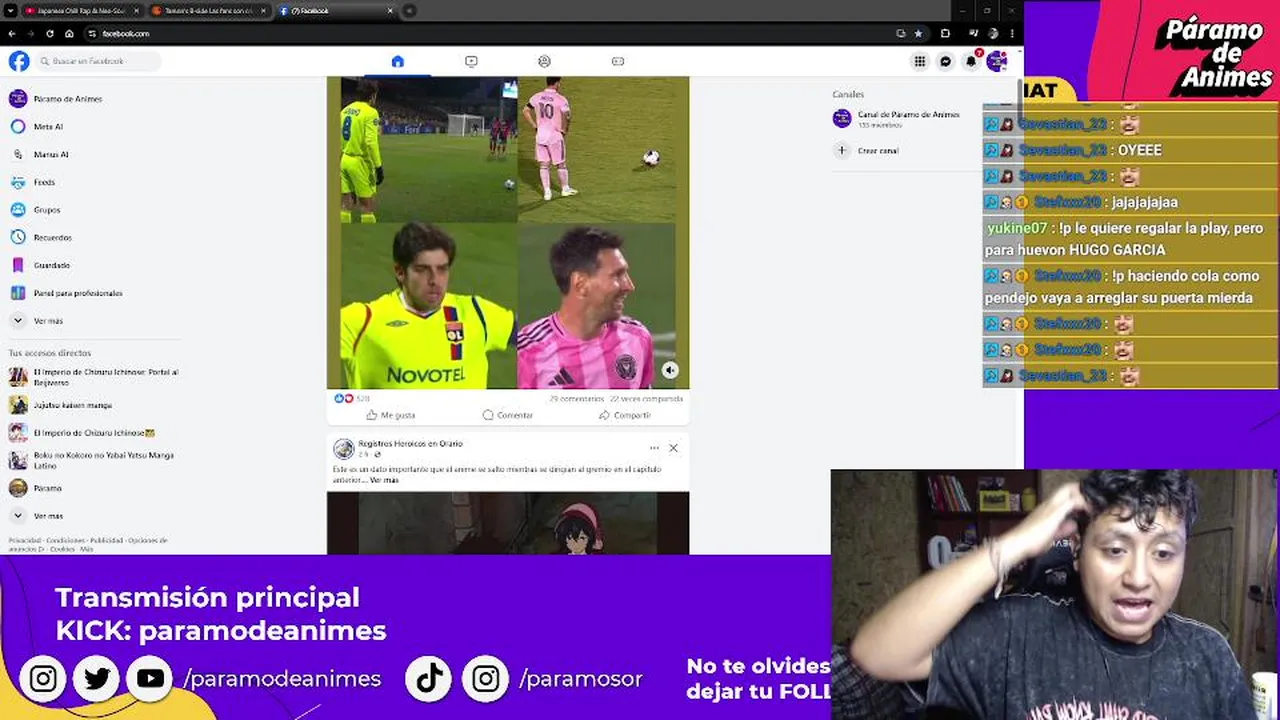Open the Home feed tab
1280x720 pixels.
(x=397, y=61)
